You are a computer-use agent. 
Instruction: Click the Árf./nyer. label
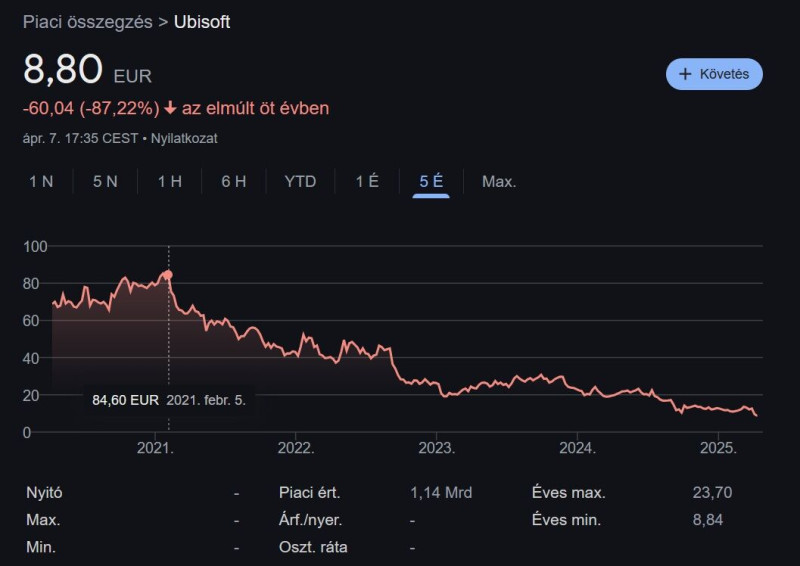pos(311,520)
